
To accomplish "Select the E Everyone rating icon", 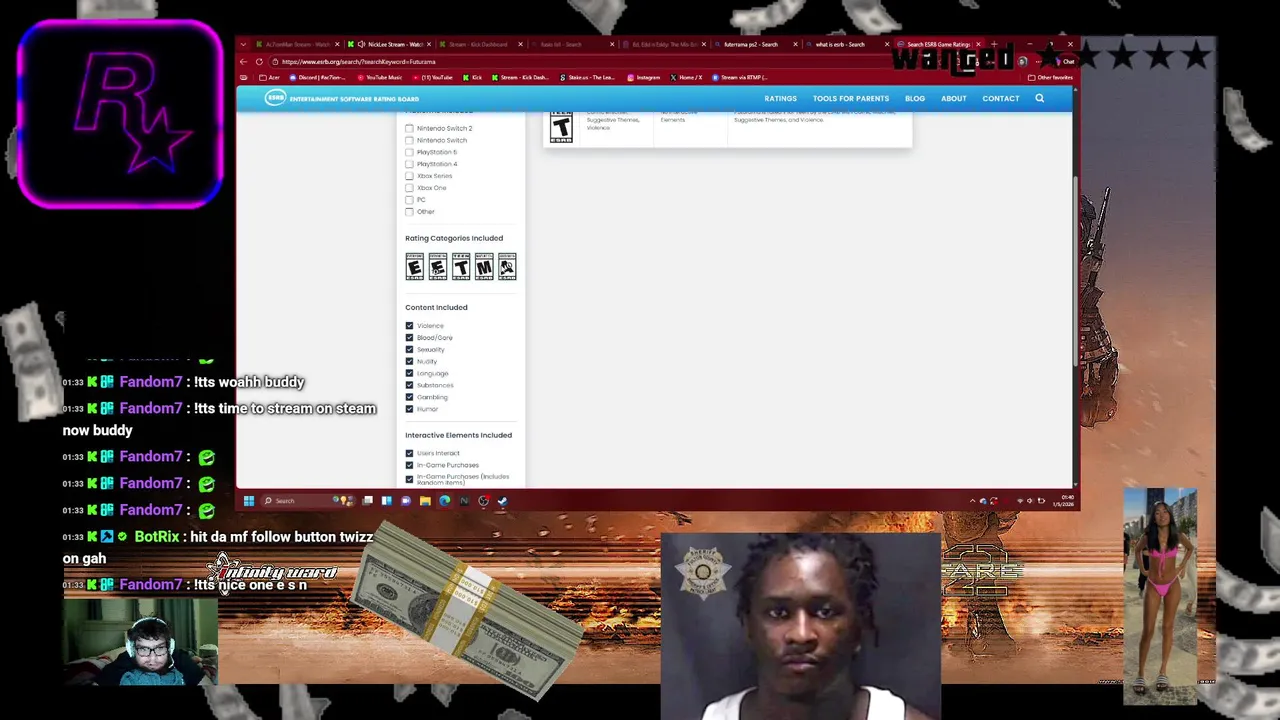I will click(415, 266).
